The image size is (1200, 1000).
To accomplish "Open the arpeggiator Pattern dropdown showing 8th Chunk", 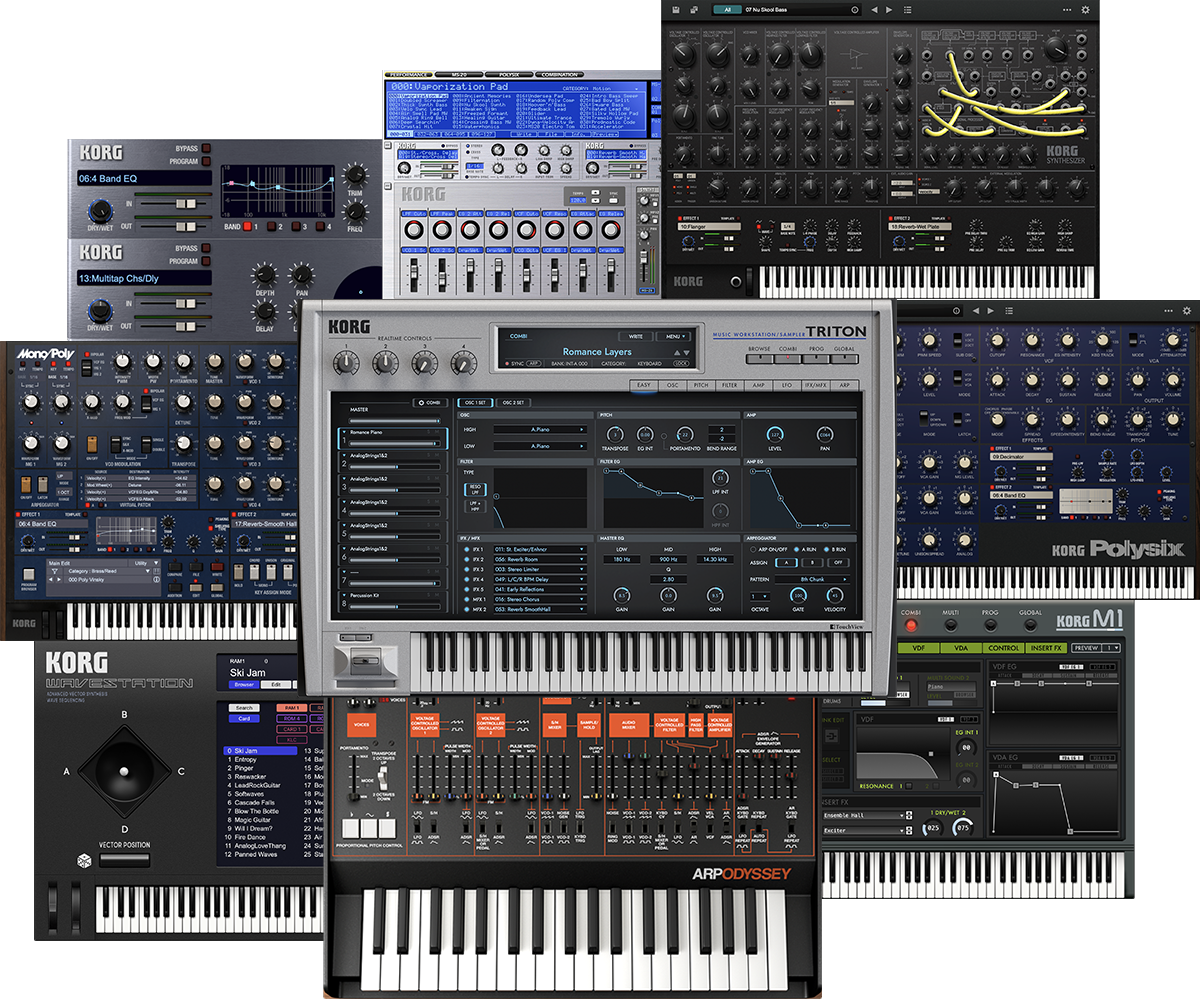I will pyautogui.click(x=812, y=578).
